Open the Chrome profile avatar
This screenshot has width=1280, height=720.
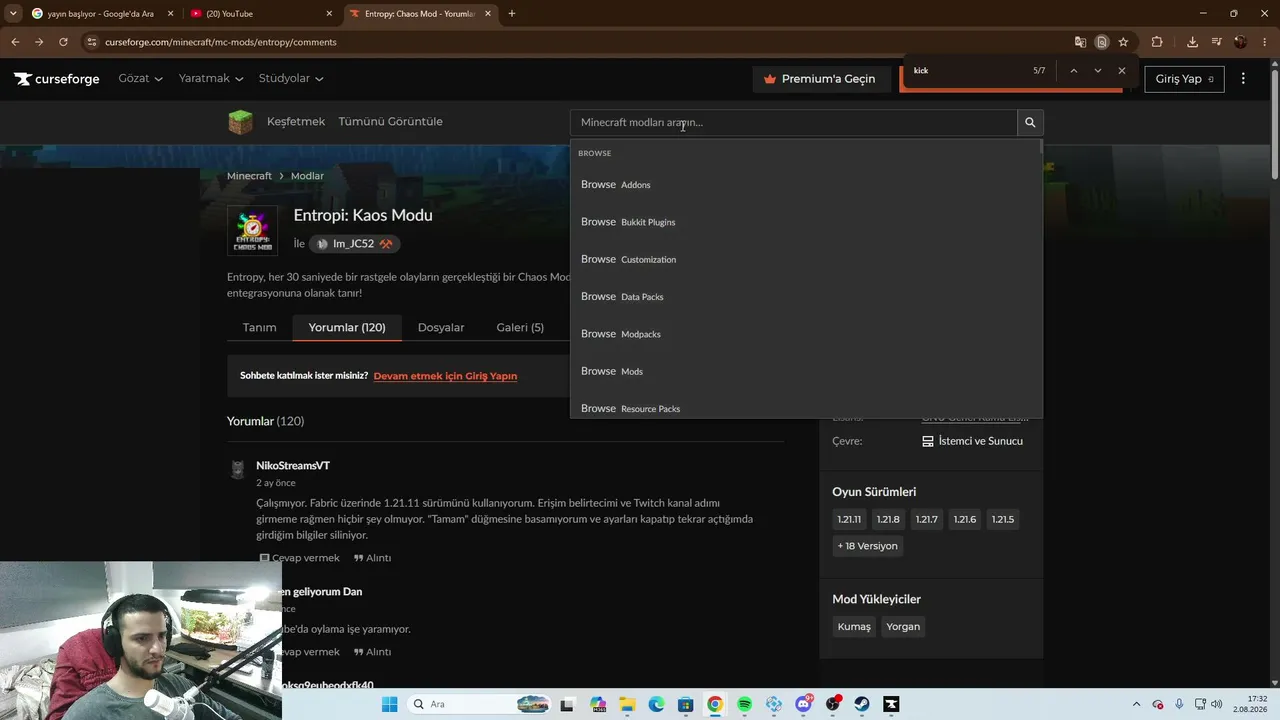point(1241,42)
